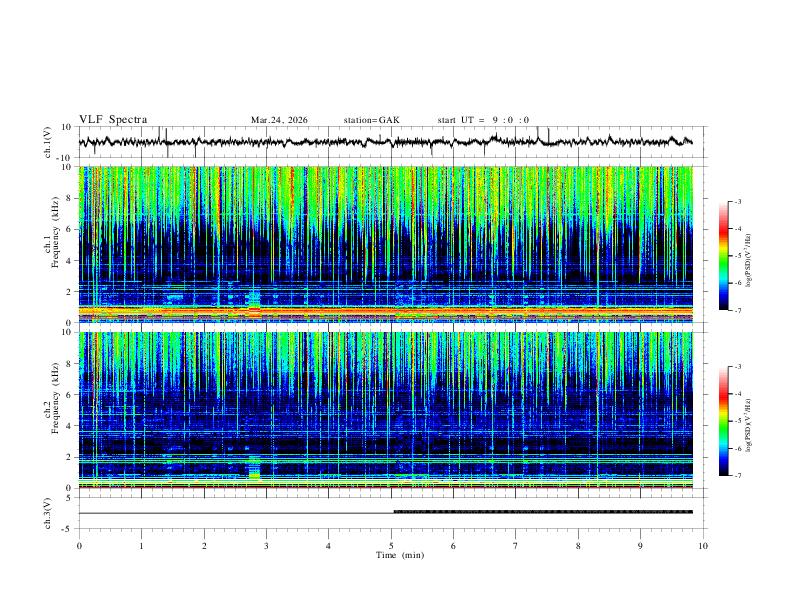Viewport: 792px width, 612px height.
Task: Click the "6" kHz tick on ch.2 frequency axis
Action: pyautogui.click(x=68, y=395)
